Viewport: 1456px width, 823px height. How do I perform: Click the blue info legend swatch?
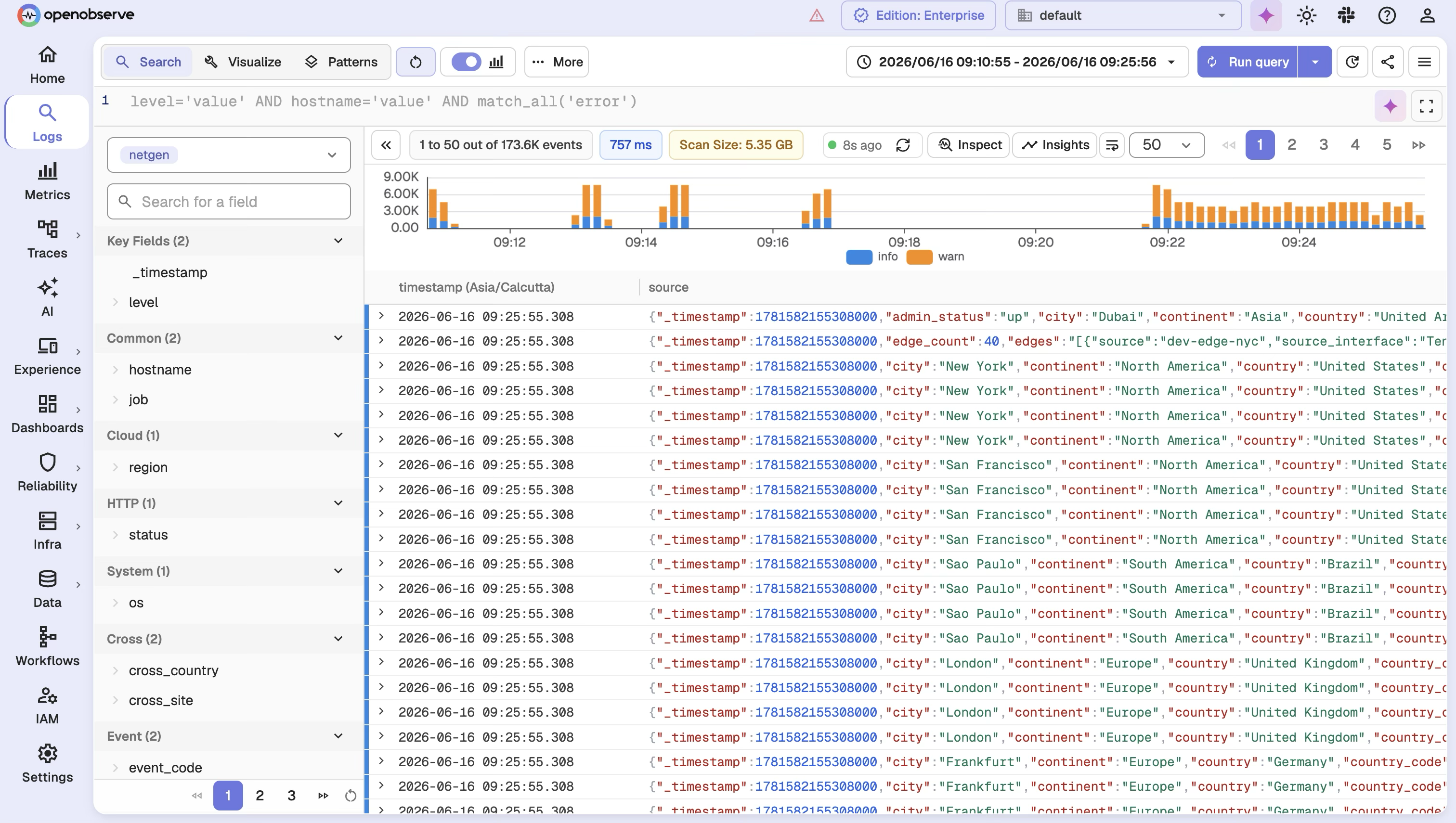858,257
